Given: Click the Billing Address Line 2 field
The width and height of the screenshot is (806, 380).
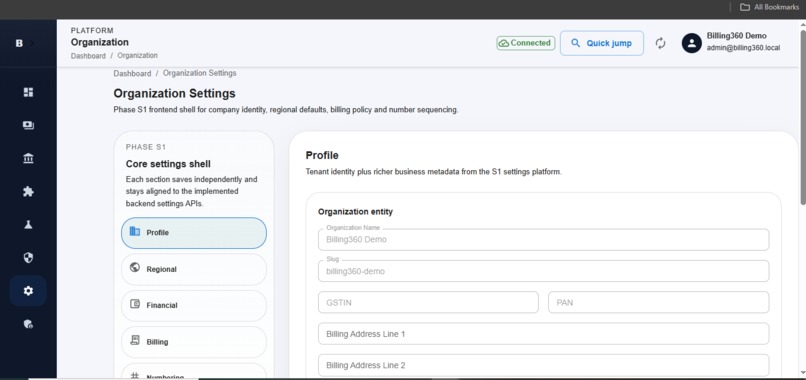Looking at the screenshot, I should (543, 365).
